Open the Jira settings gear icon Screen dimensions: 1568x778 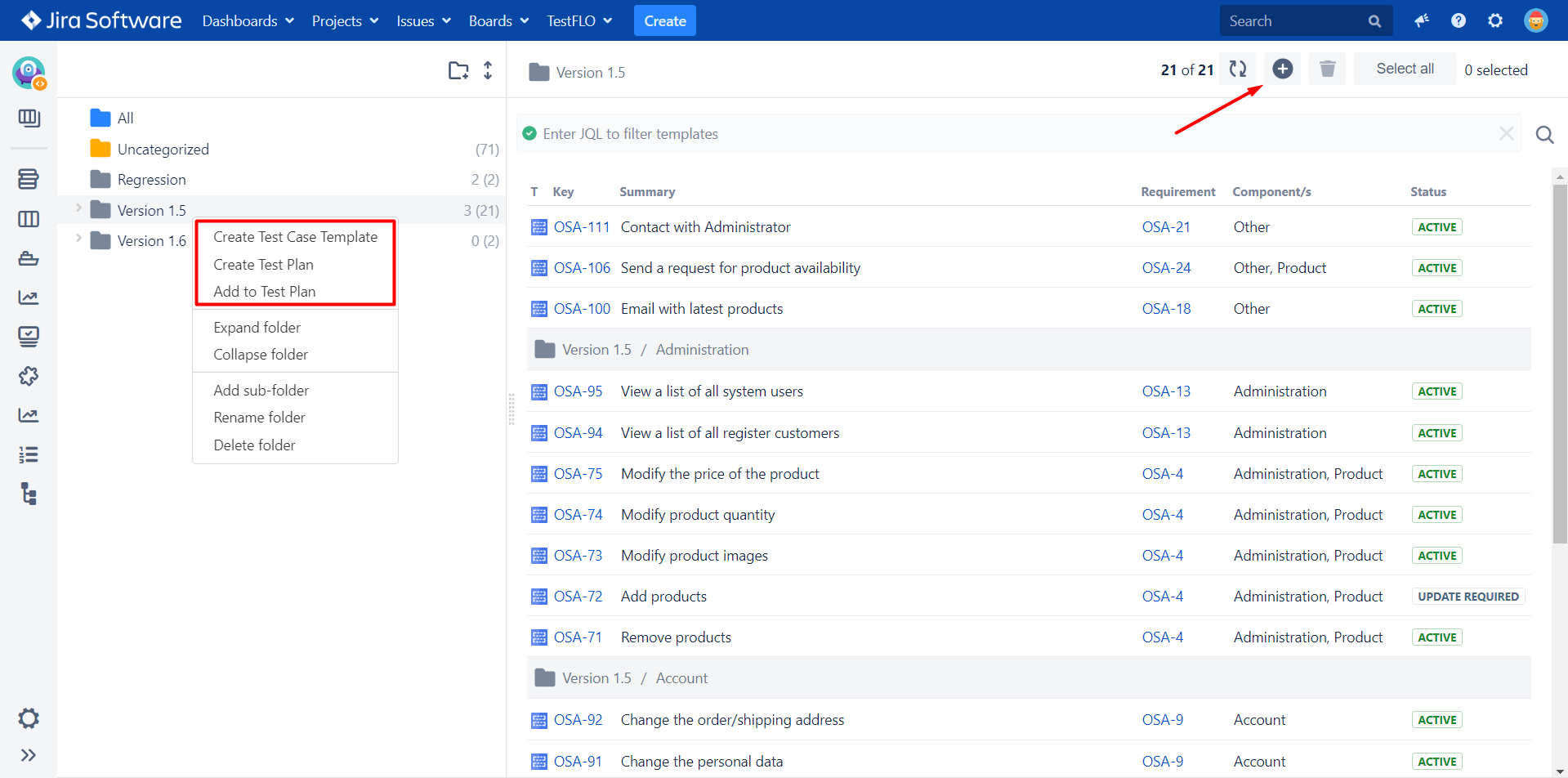pyautogui.click(x=1495, y=20)
